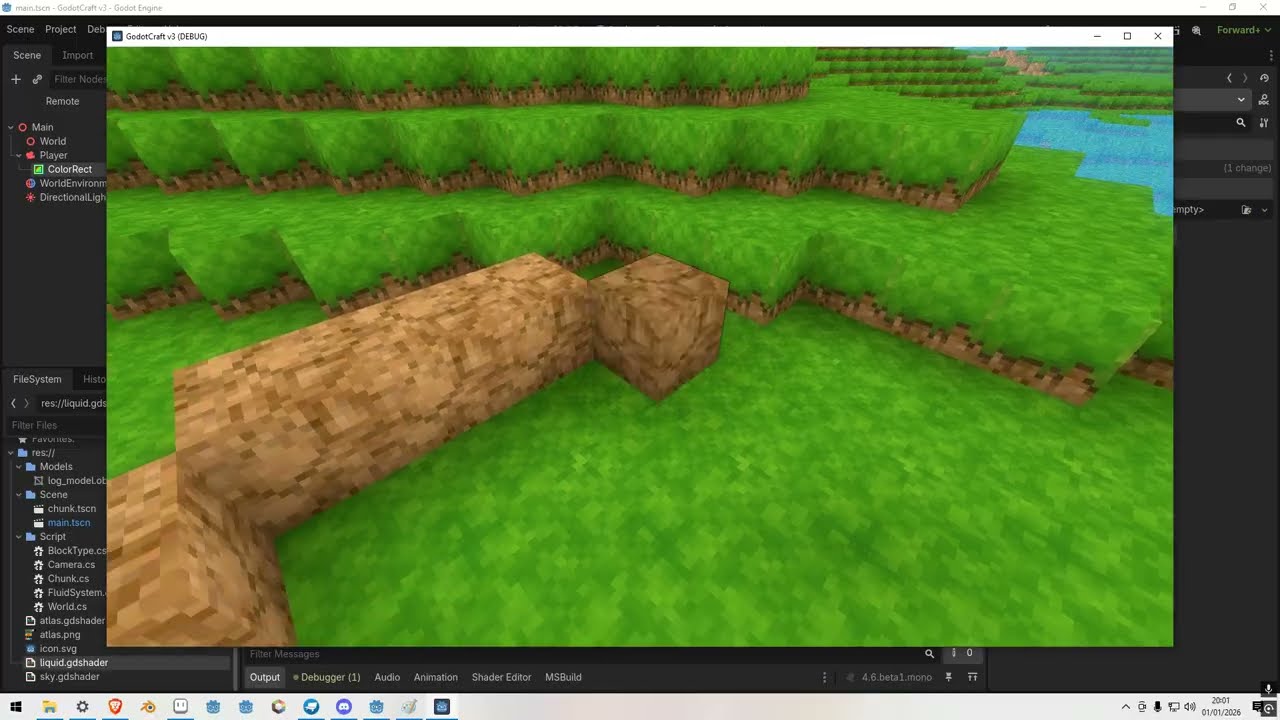Toggle the bottom panel pin icon
The width and height of the screenshot is (1280, 720).
(949, 677)
